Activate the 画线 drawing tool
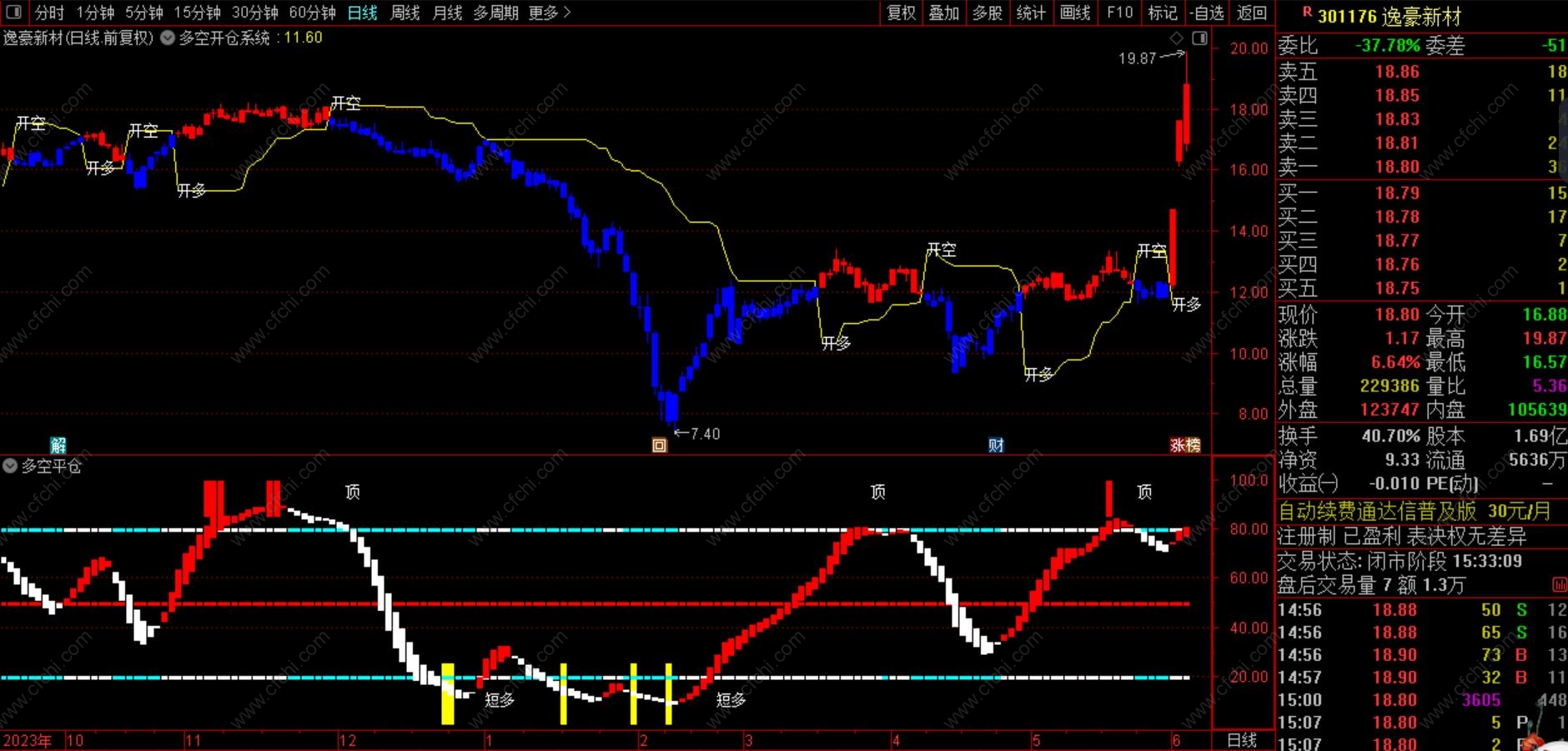The width and height of the screenshot is (1568, 751). pyautogui.click(x=1075, y=13)
